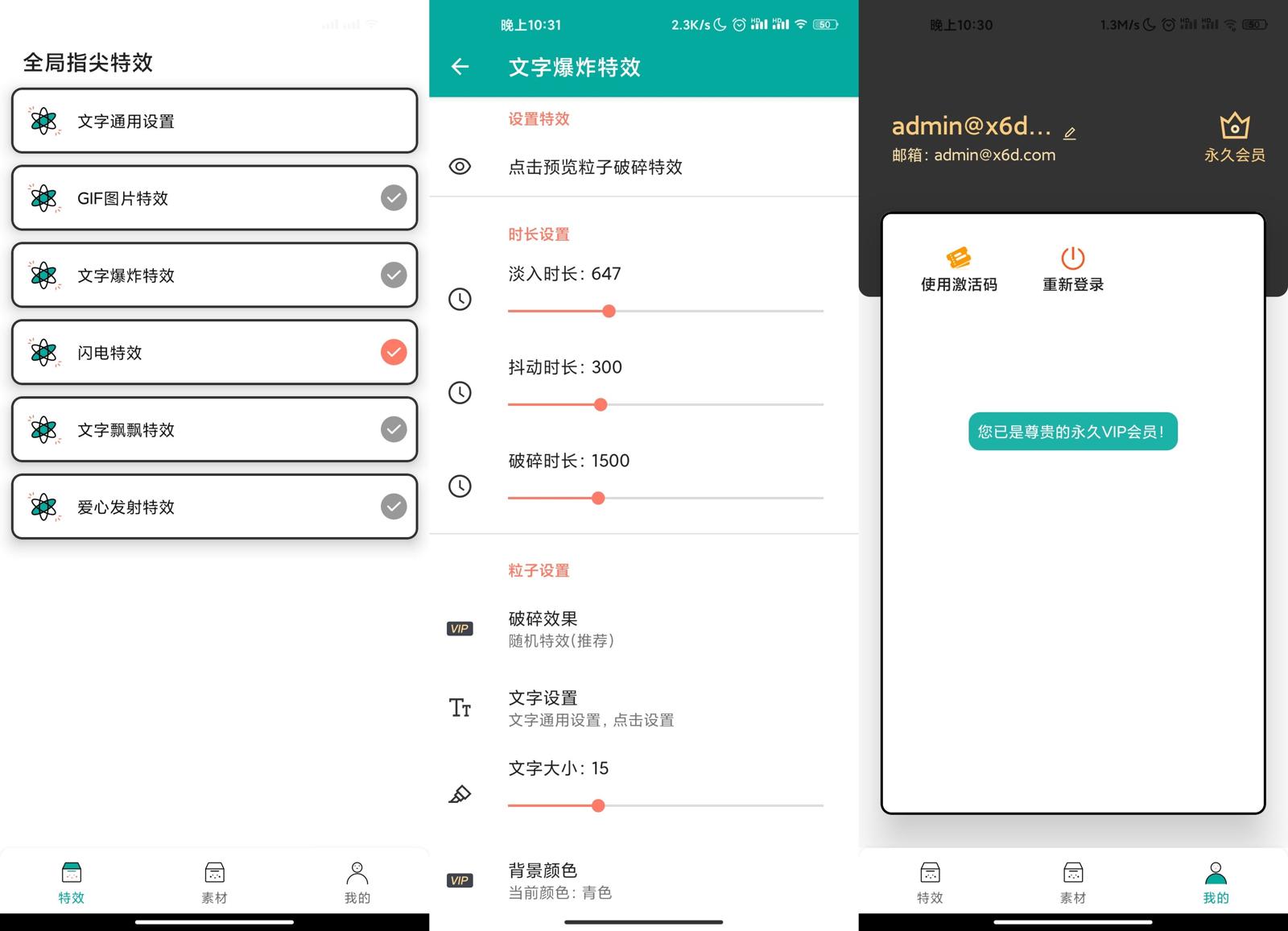Click the VIP icon next to 背景颜色
Viewport: 1288px width, 931px height.
click(460, 880)
